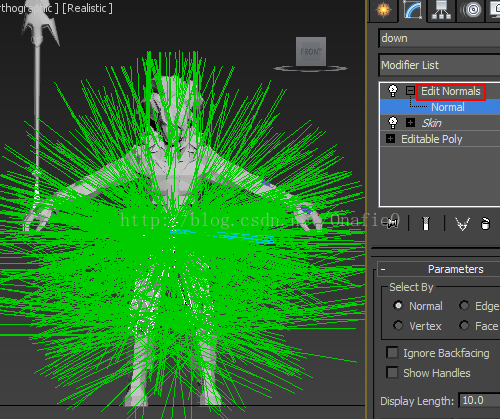500x419 pixels.
Task: Click the ViewCube compass ring
Action: point(310,69)
